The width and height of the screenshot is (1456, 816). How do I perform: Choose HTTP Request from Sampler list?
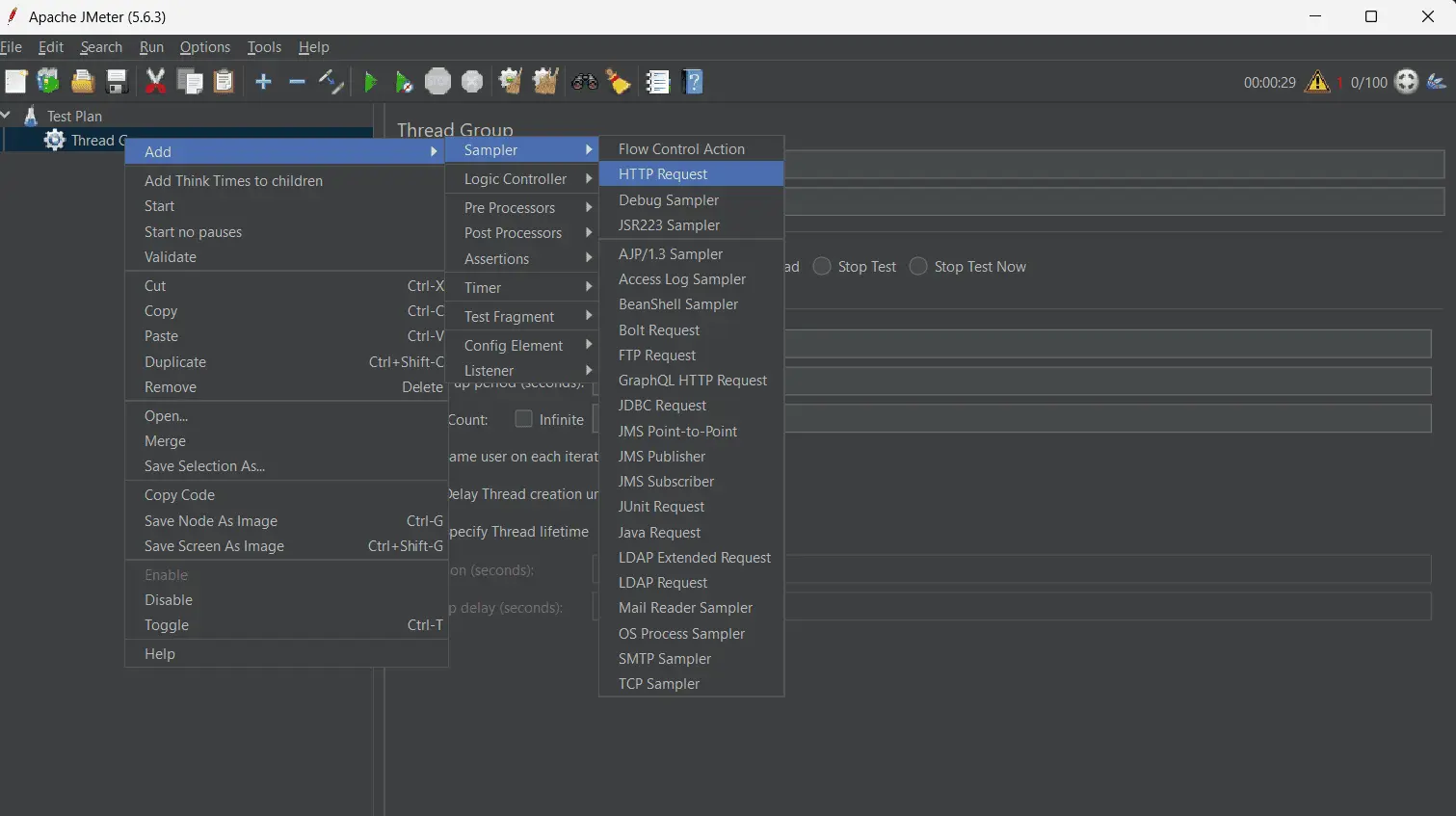[x=691, y=174]
